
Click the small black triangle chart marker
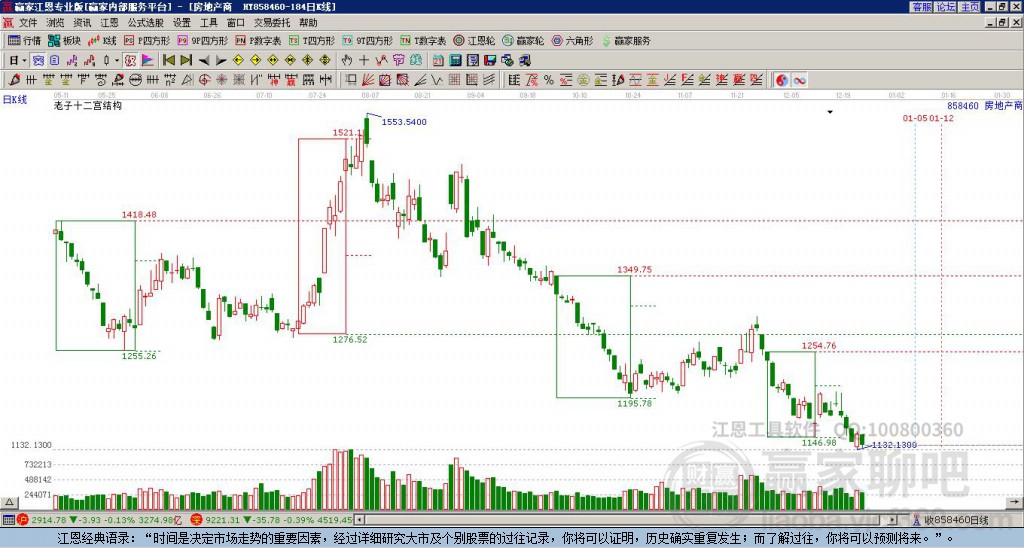tap(830, 112)
